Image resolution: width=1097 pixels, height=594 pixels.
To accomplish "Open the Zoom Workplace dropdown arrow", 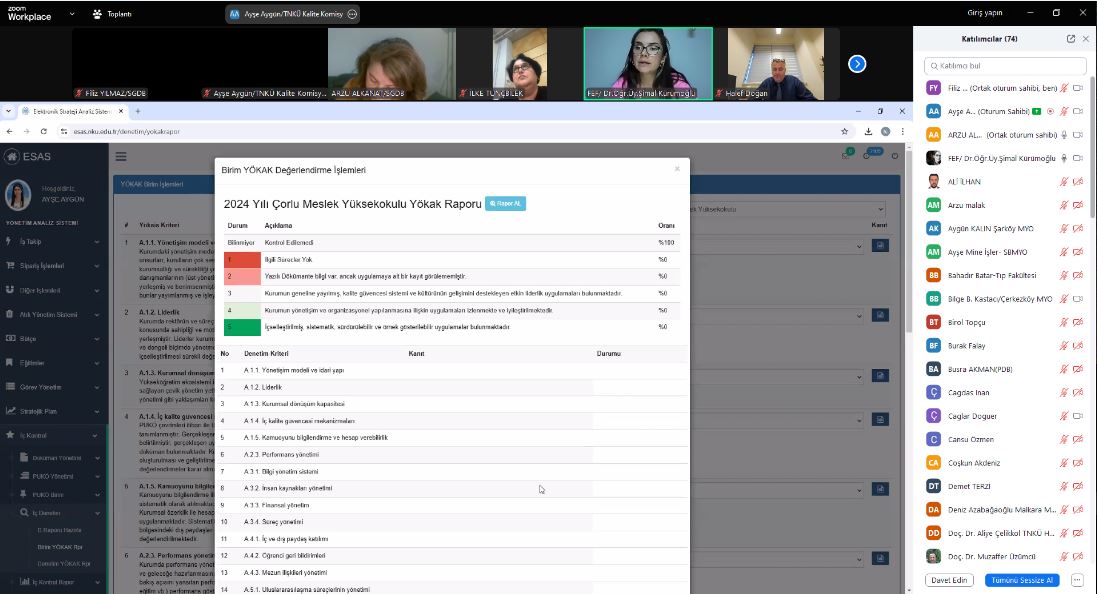I will pos(71,14).
